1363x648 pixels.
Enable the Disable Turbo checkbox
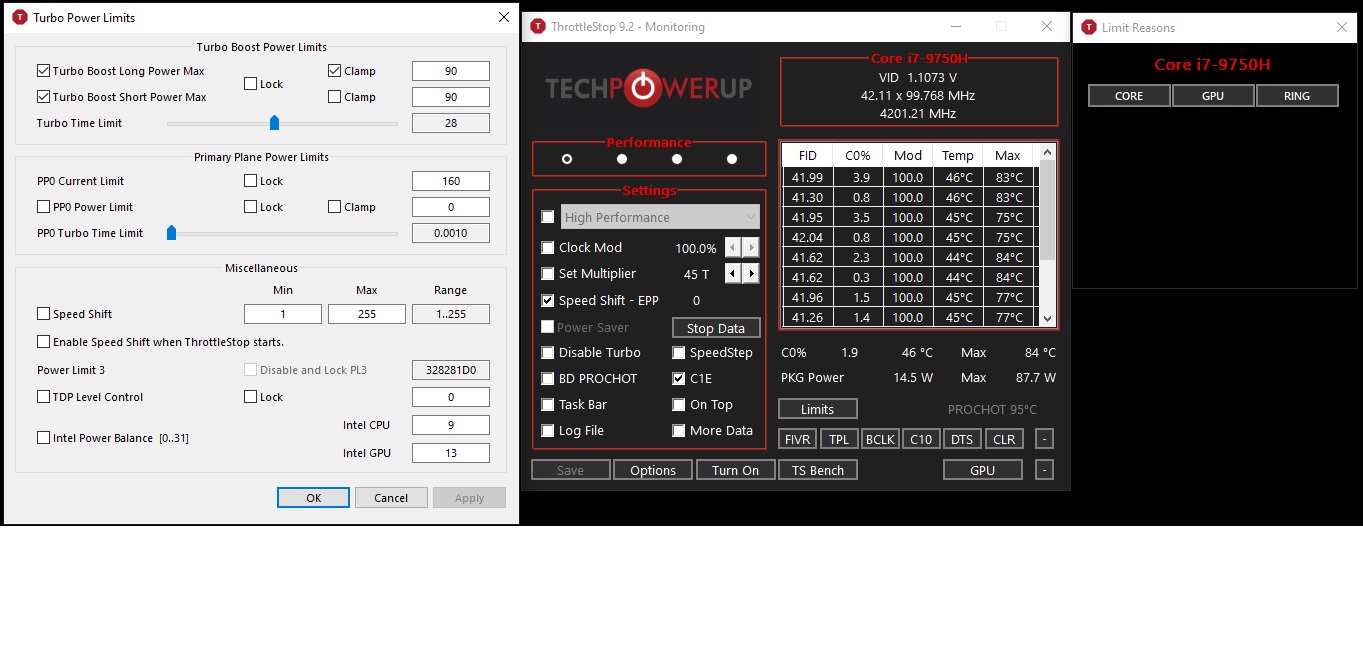(x=548, y=353)
